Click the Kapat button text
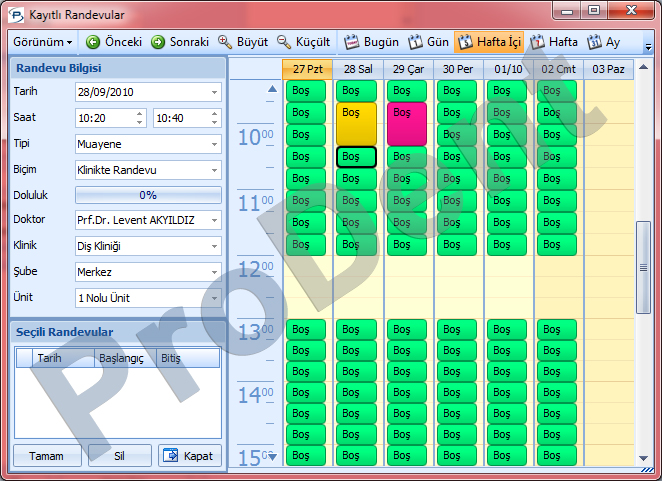662x481 pixels. [x=198, y=456]
